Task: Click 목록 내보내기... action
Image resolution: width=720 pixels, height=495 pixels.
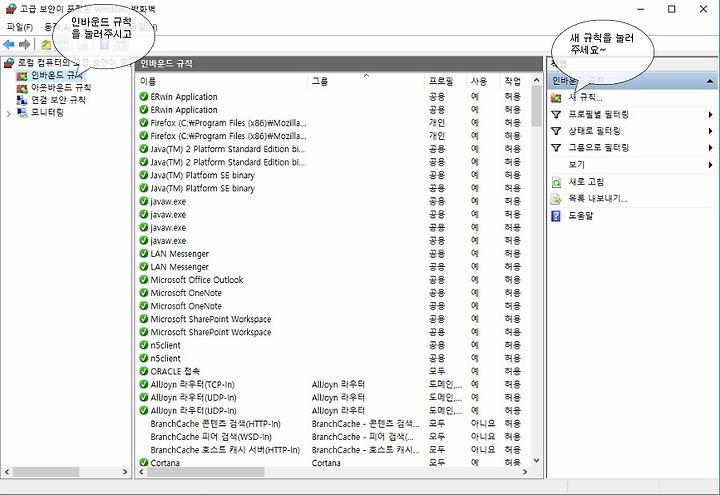Action: click(x=597, y=199)
